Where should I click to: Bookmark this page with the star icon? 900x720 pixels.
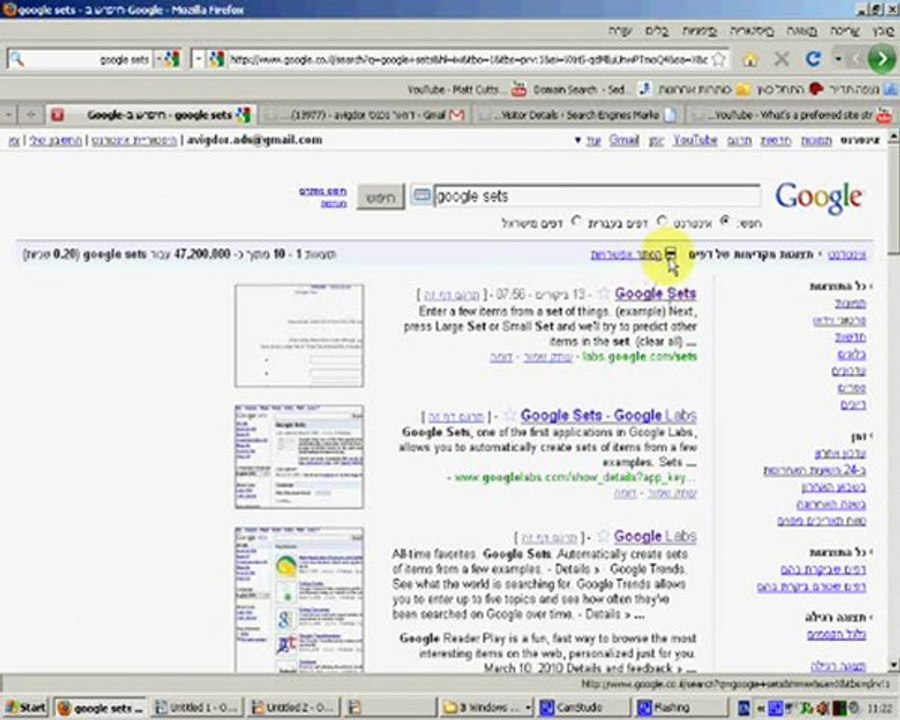pyautogui.click(x=719, y=59)
